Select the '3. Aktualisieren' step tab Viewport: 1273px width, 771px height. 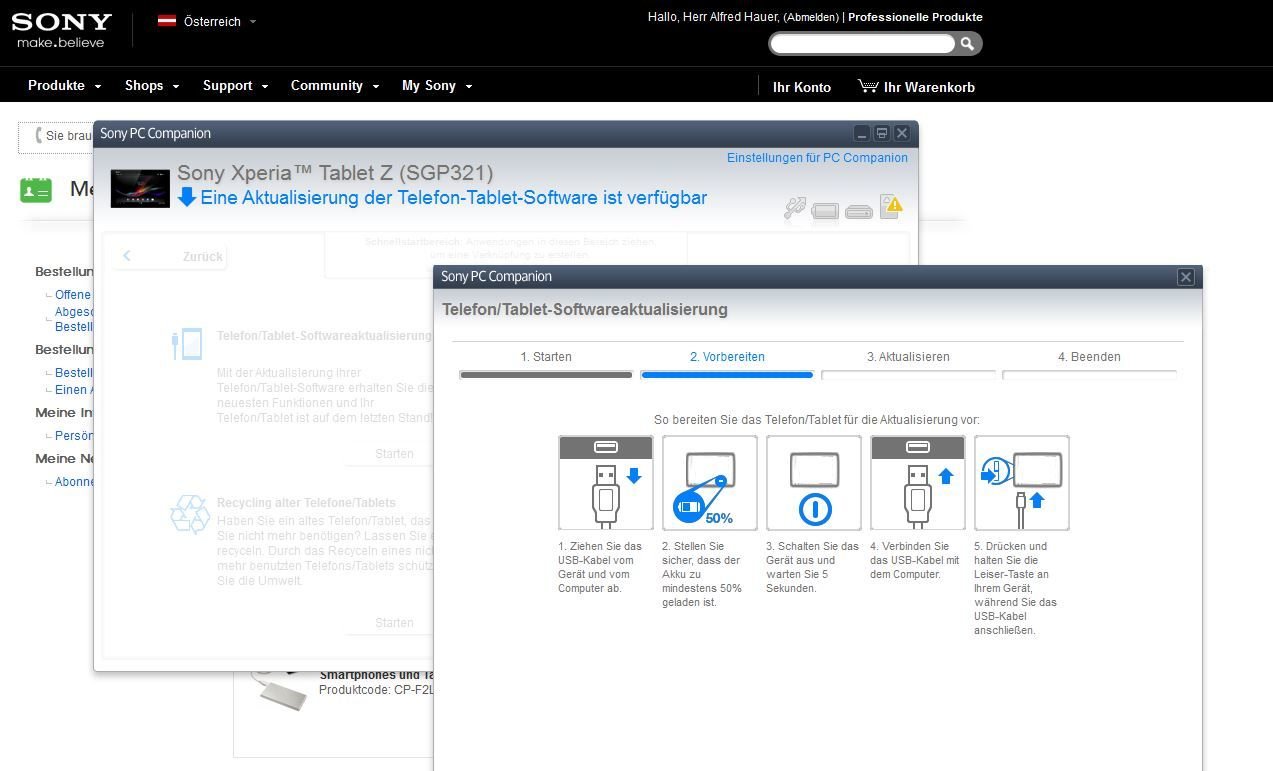pyautogui.click(x=908, y=357)
